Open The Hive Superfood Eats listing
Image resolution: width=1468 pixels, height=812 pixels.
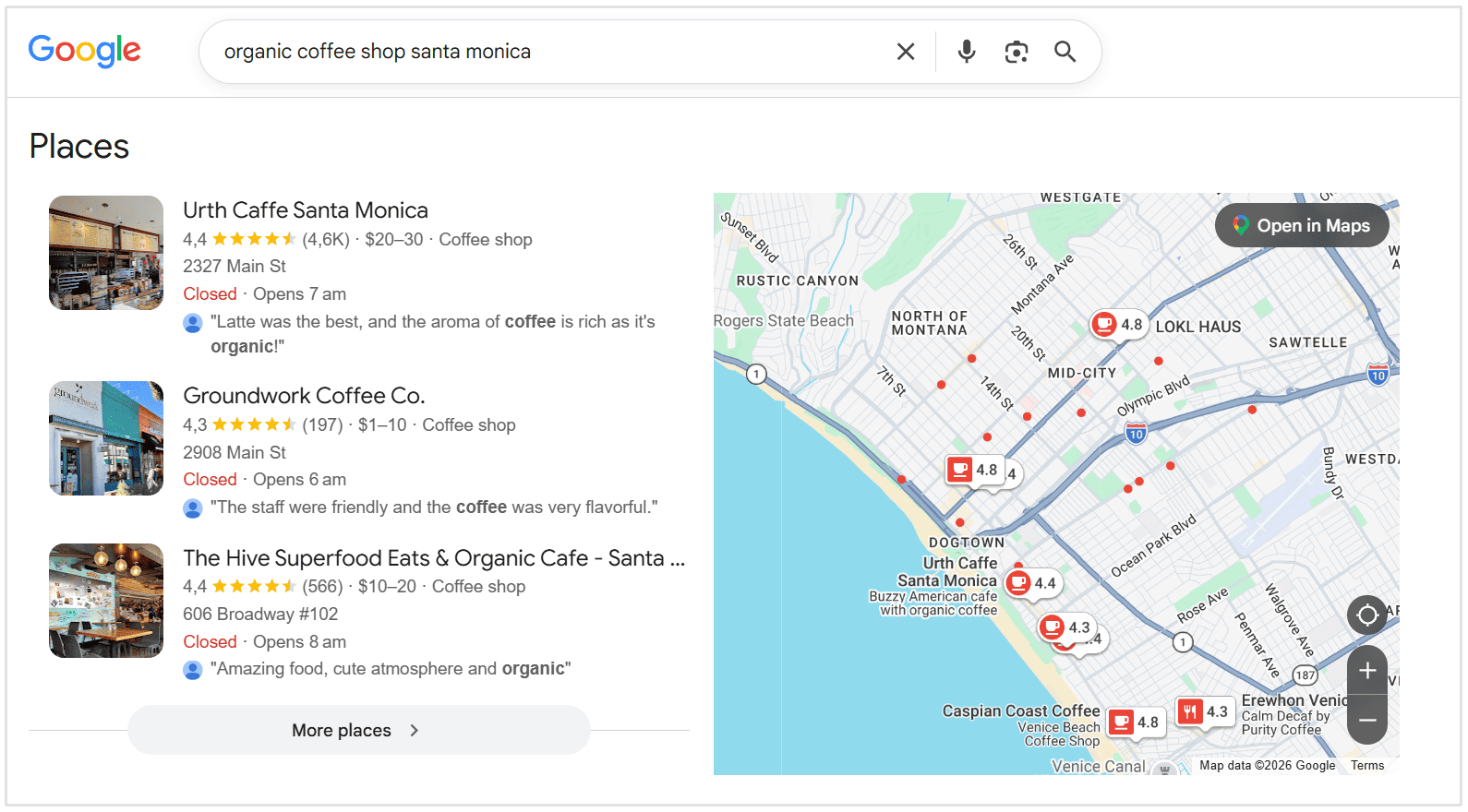(434, 558)
